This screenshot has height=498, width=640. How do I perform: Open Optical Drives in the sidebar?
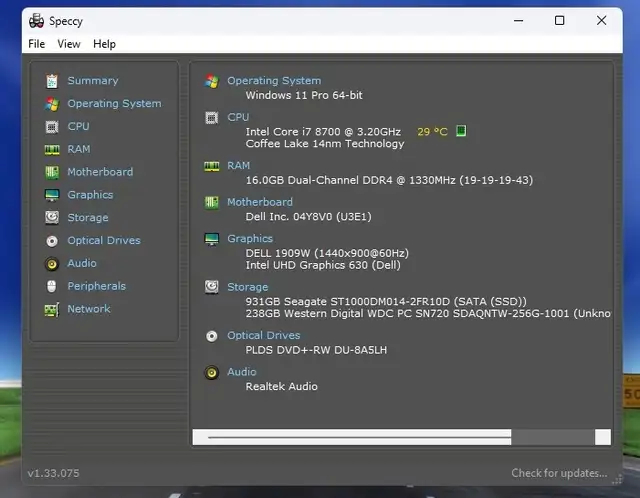104,240
